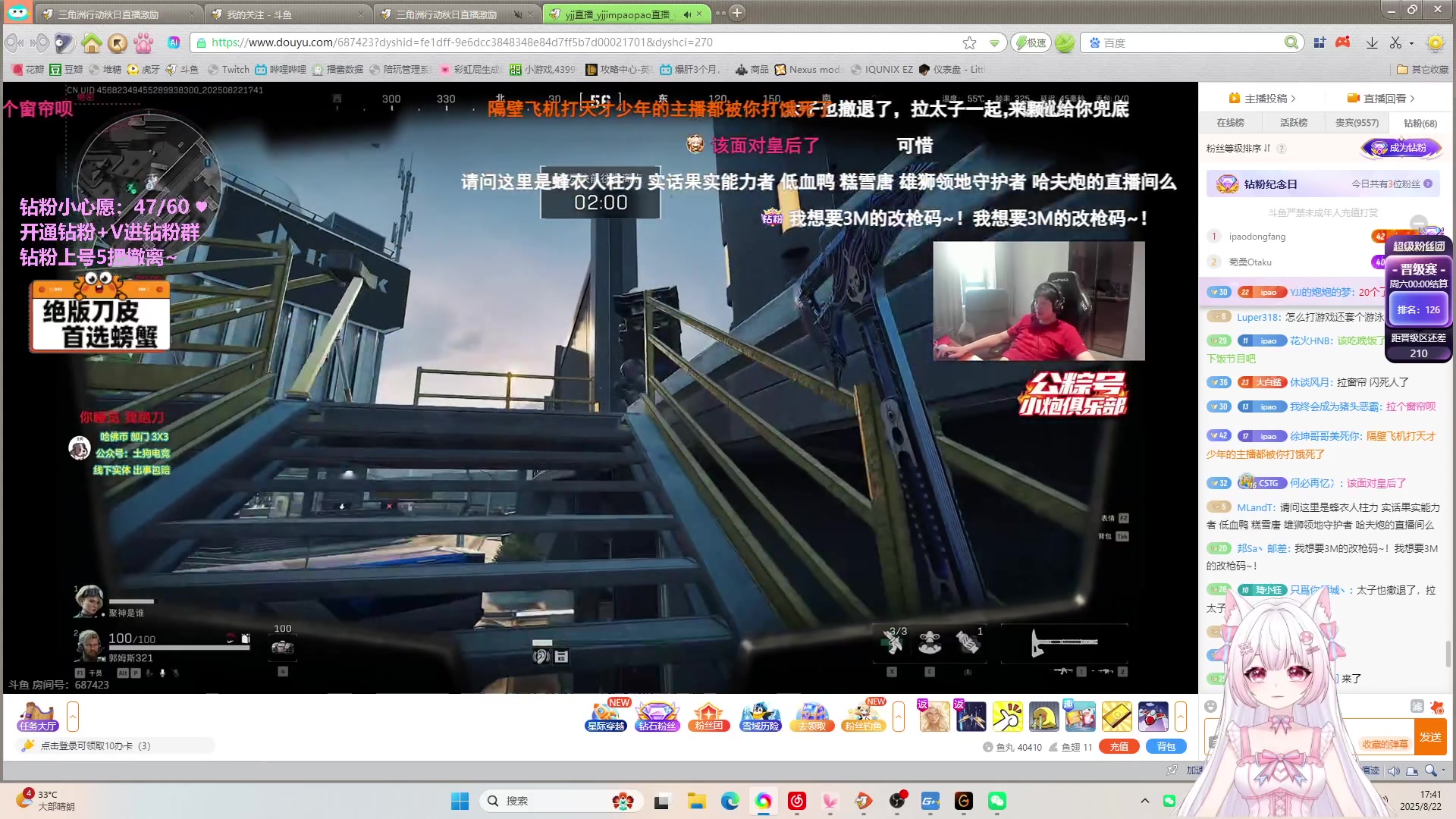Open WeChat from the Windows taskbar

click(997, 801)
